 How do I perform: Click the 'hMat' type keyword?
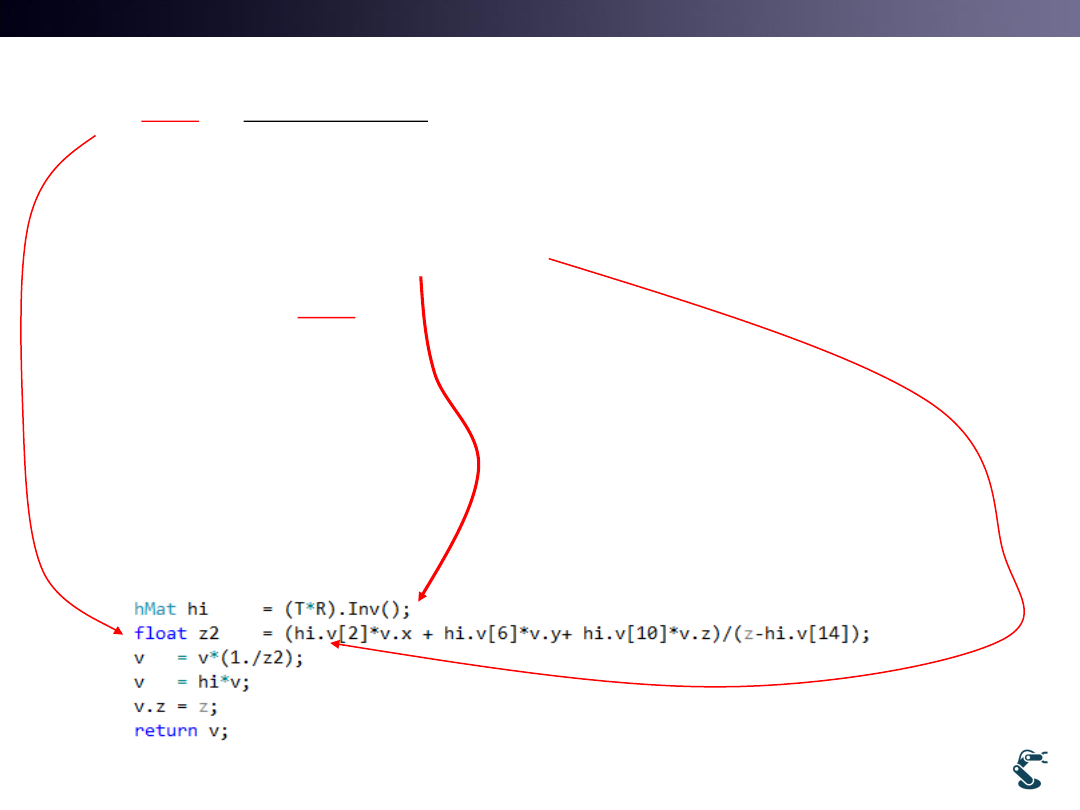pyautogui.click(x=157, y=608)
